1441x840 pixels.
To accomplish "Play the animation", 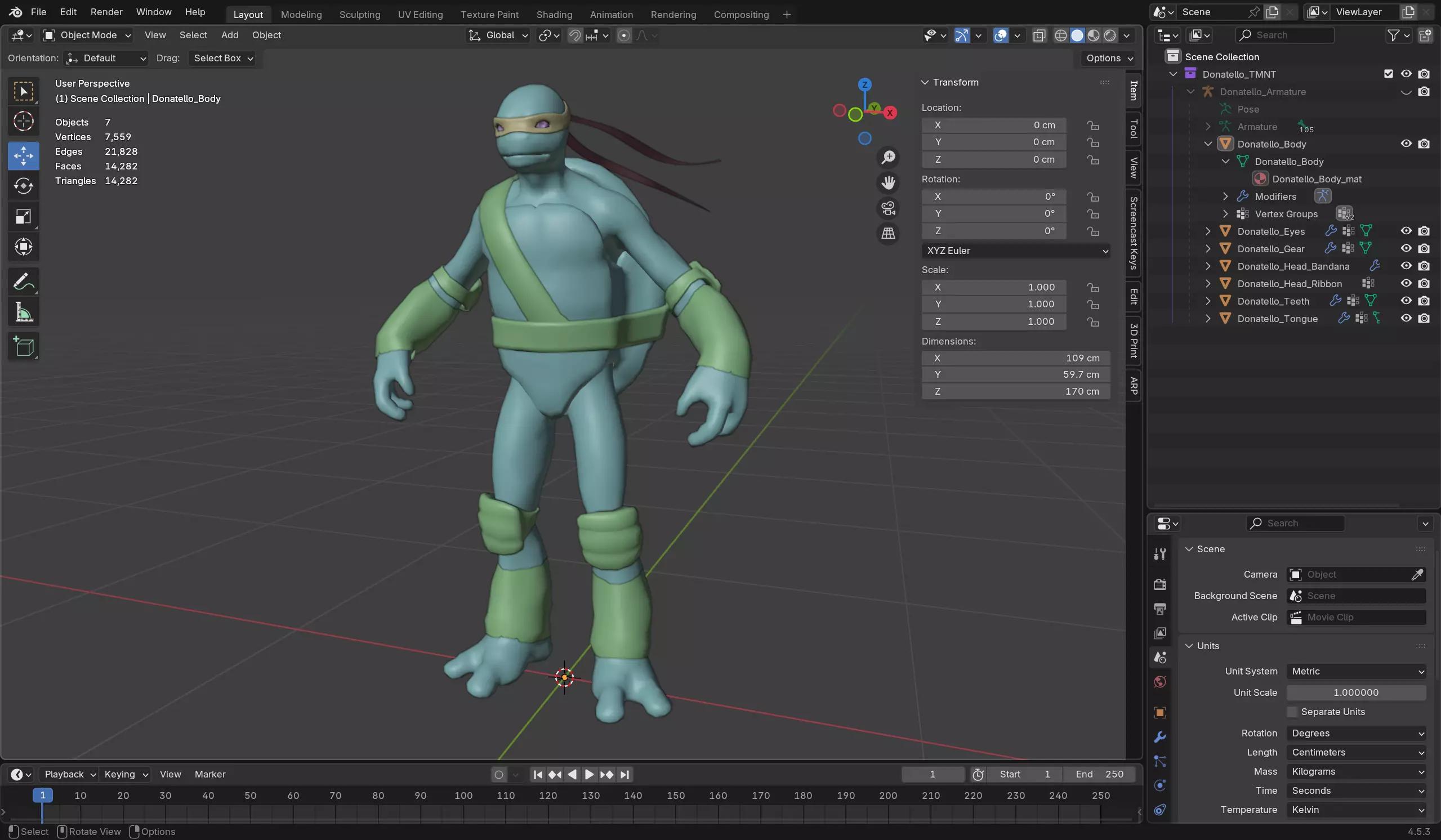I will pyautogui.click(x=589, y=774).
